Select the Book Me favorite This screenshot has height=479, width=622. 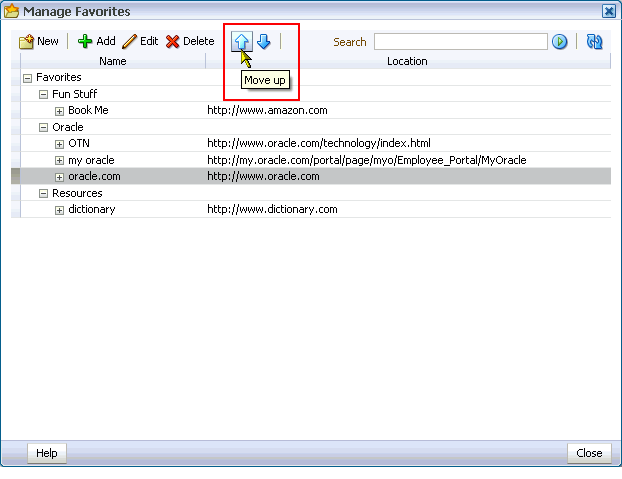pyautogui.click(x=88, y=110)
